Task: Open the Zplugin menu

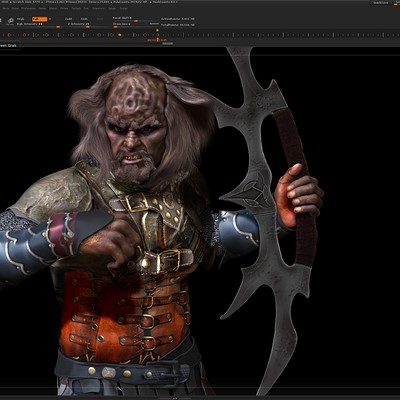Action: (x=112, y=8)
